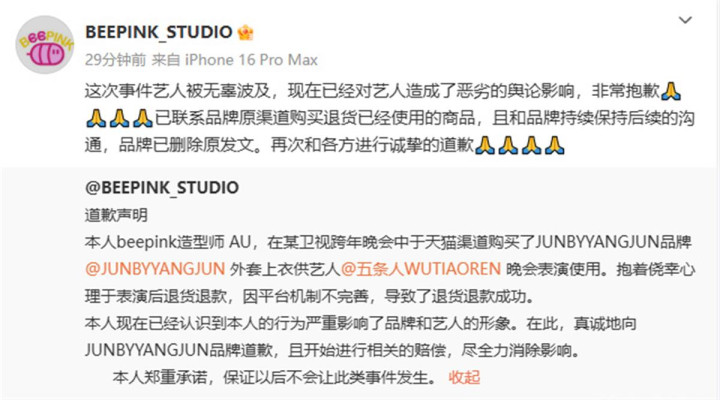The height and width of the screenshot is (400, 720).
Task: Click the iPhone 16 Pro Max source
Action: tap(251, 60)
